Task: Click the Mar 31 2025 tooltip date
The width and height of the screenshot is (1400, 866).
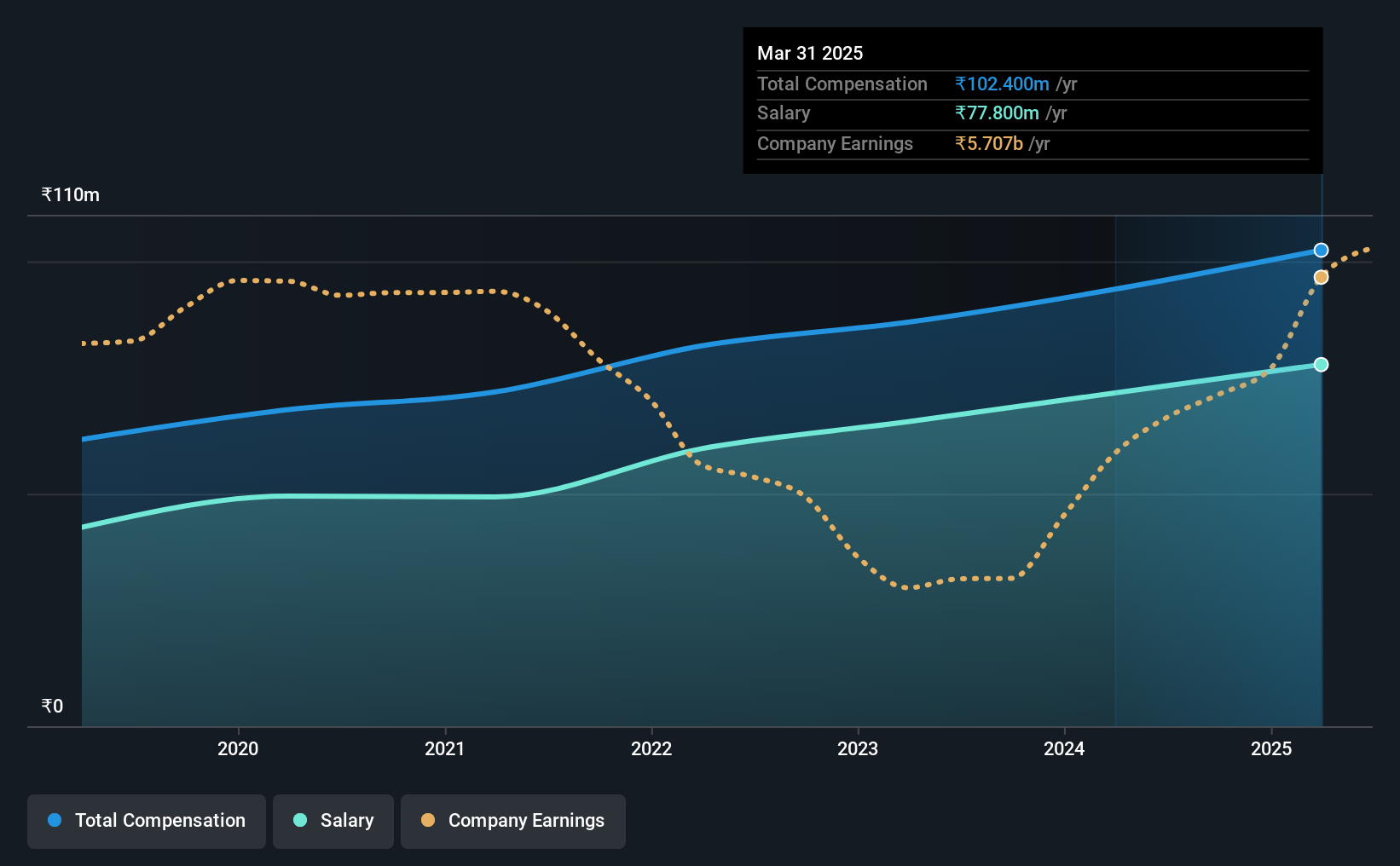Action: coord(810,53)
